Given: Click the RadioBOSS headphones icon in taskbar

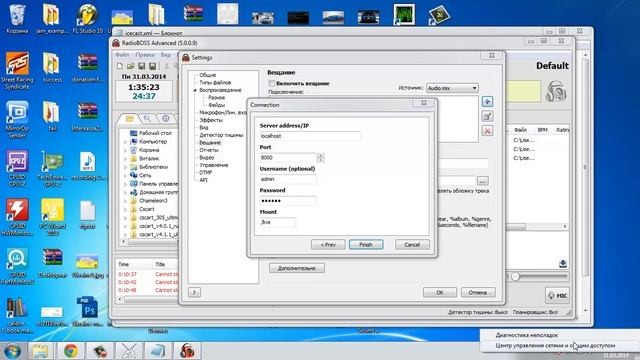Looking at the screenshot, I should point(187,351).
